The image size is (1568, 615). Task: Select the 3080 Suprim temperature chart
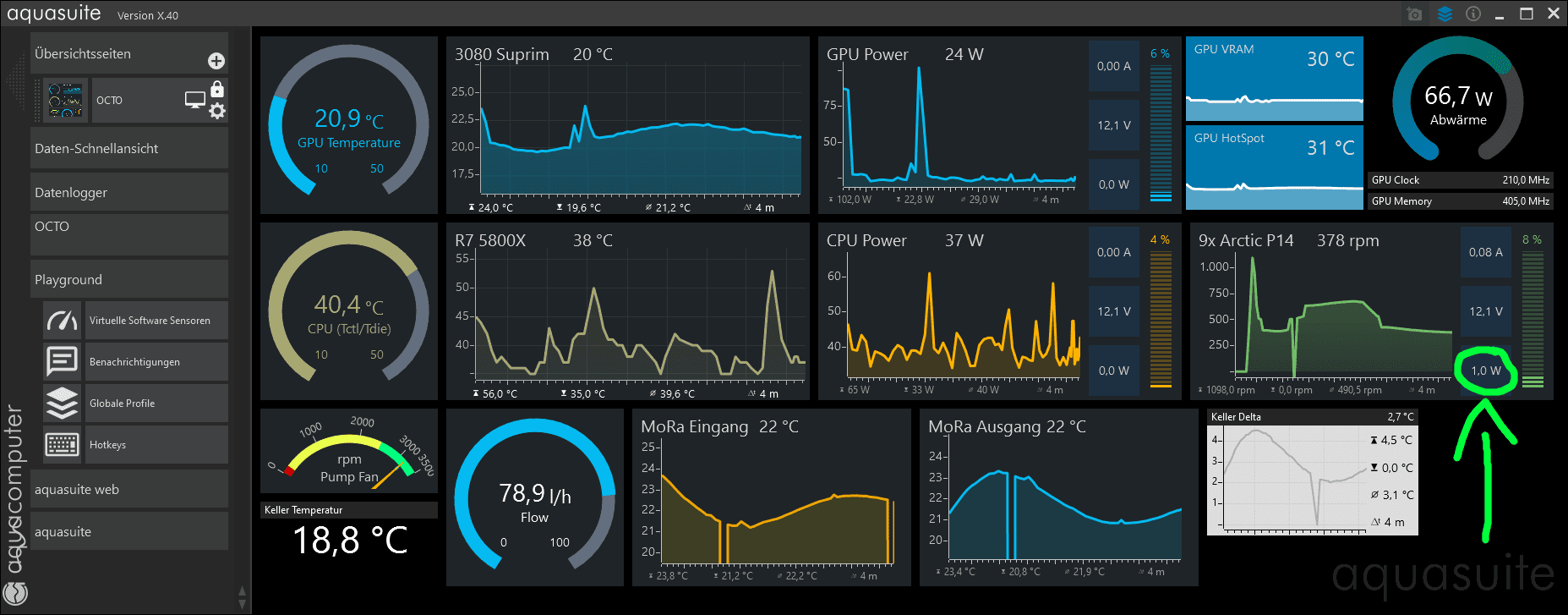(628, 125)
